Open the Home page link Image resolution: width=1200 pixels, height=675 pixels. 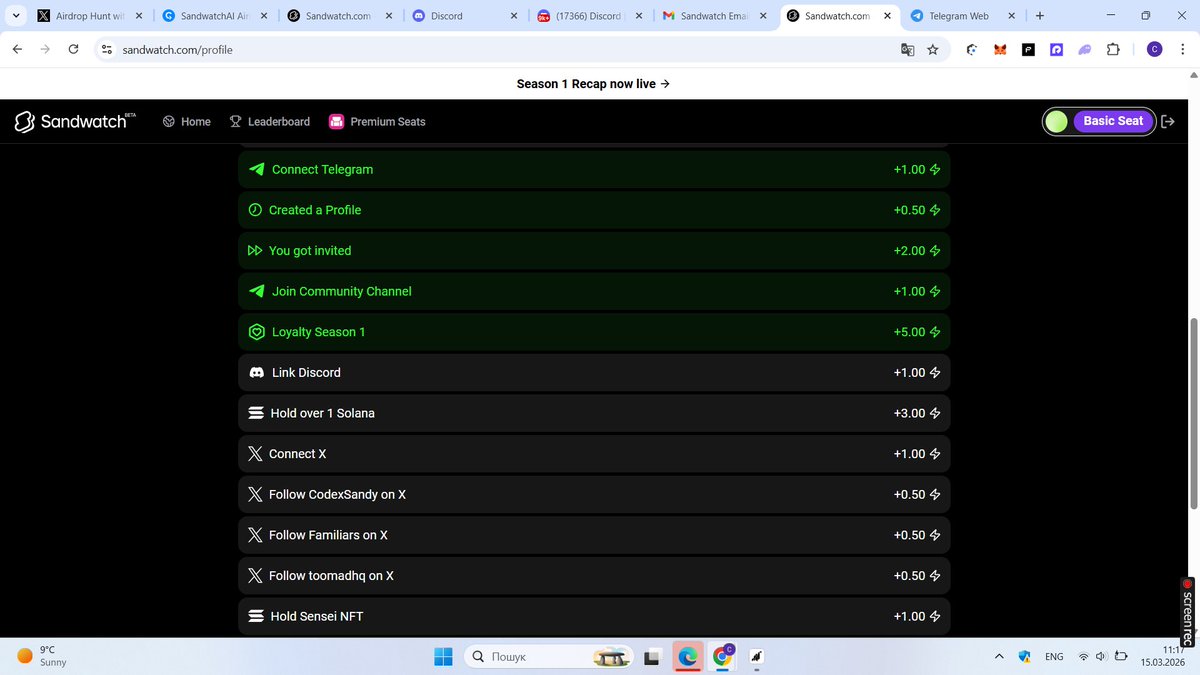click(187, 121)
